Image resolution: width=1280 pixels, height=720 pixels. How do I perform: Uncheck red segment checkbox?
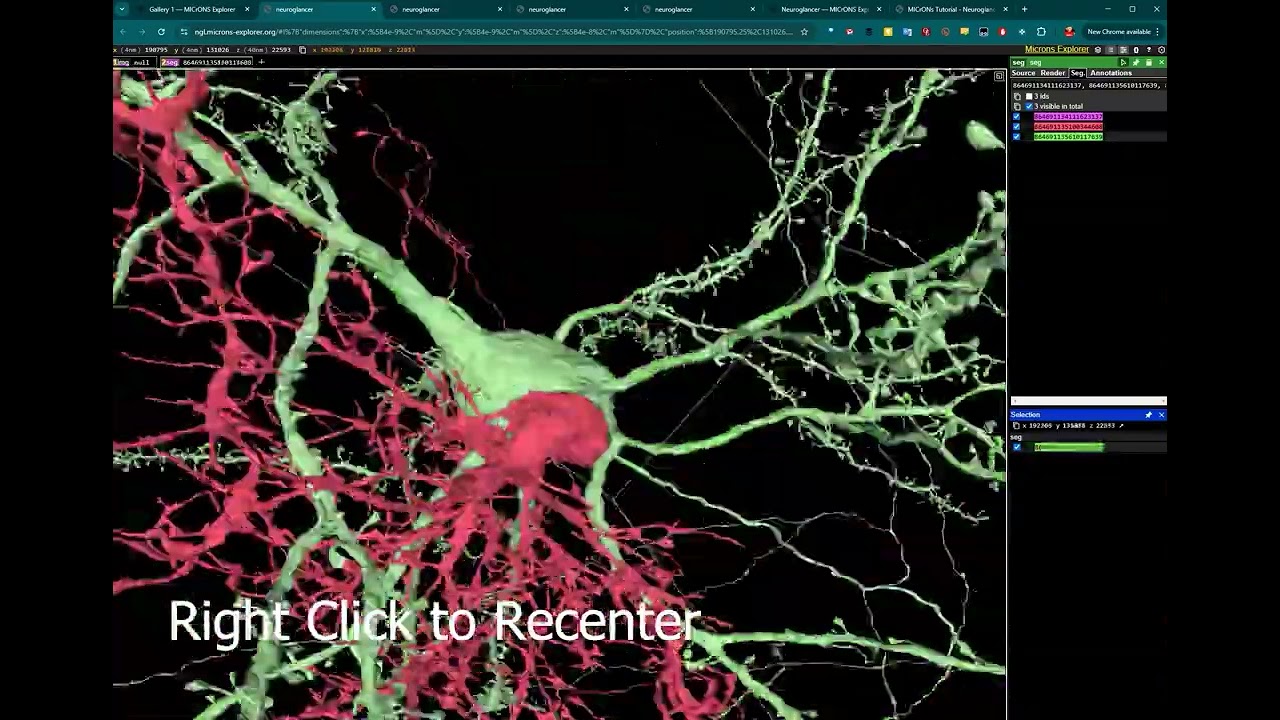pos(1017,127)
